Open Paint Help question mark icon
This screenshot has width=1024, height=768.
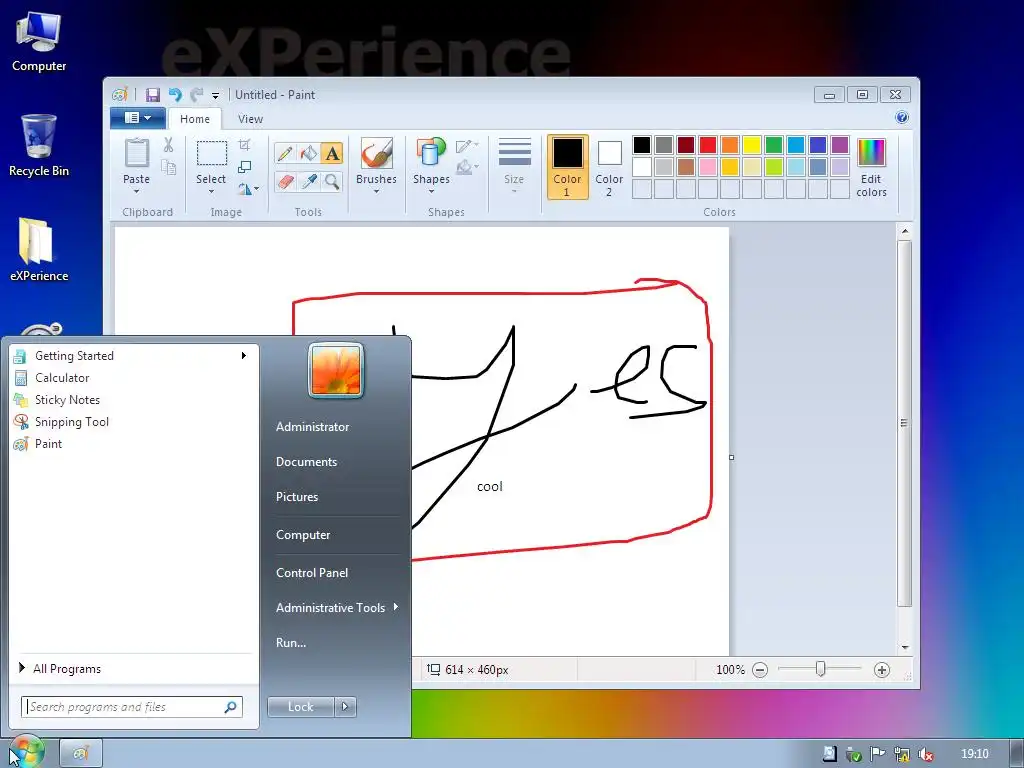(x=902, y=118)
